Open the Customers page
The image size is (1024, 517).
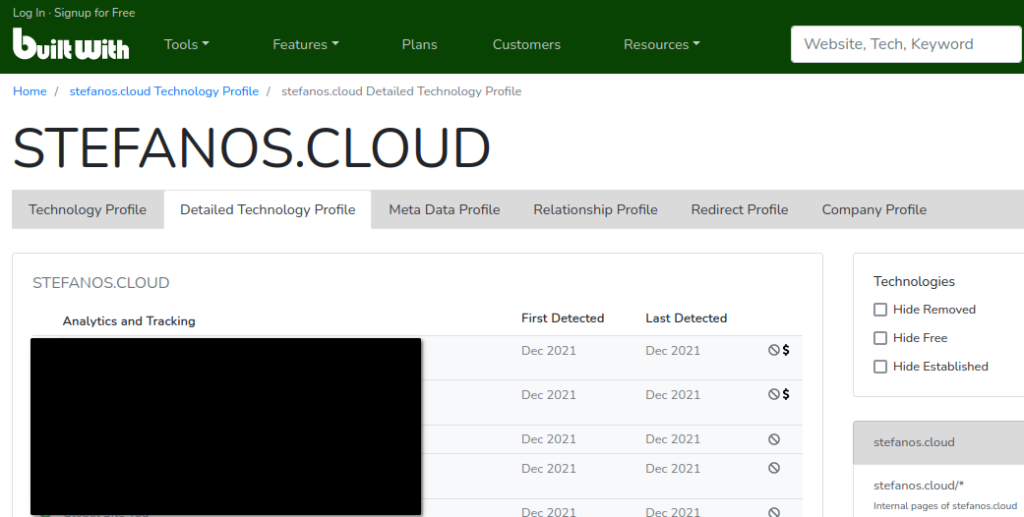[526, 44]
